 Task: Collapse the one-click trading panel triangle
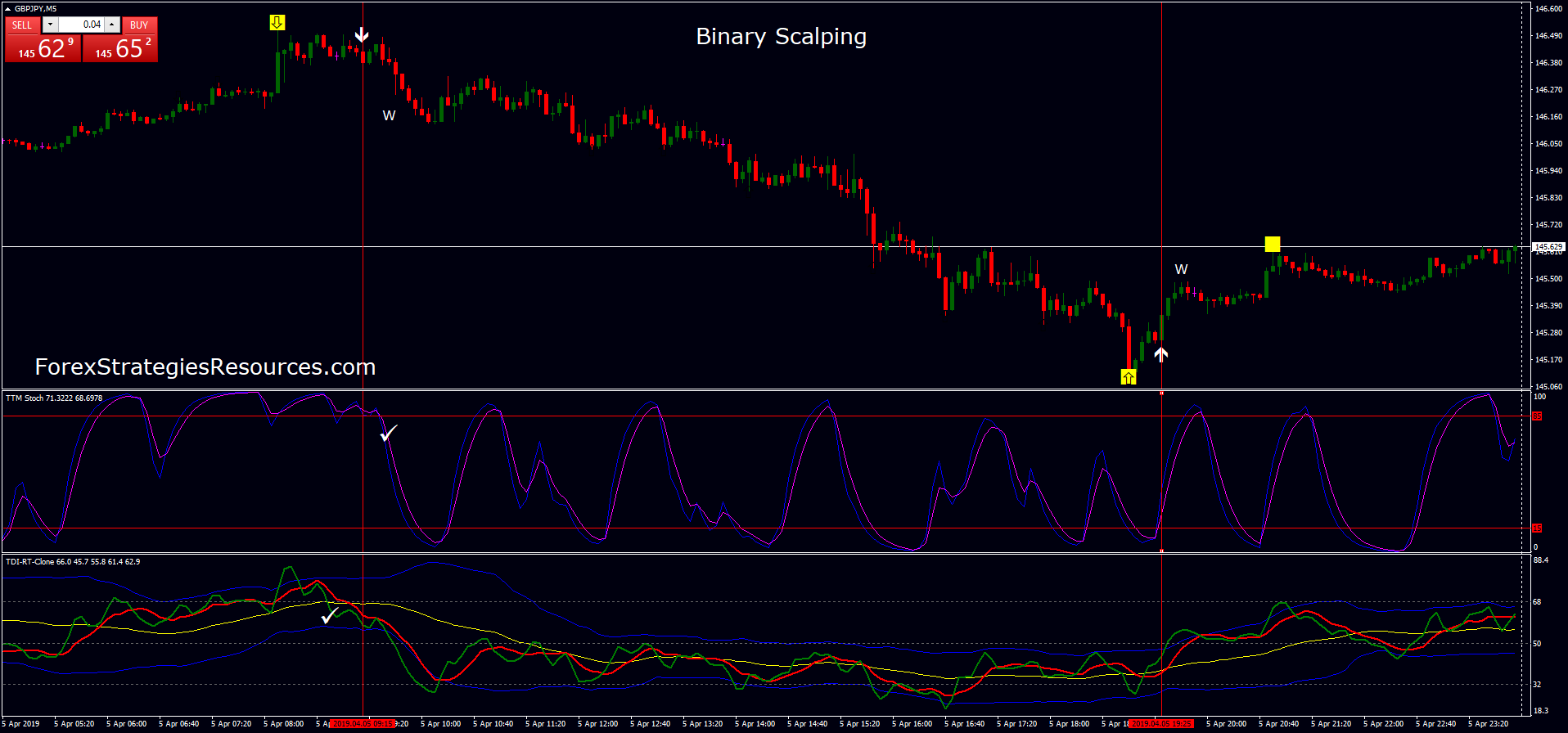(8, 9)
